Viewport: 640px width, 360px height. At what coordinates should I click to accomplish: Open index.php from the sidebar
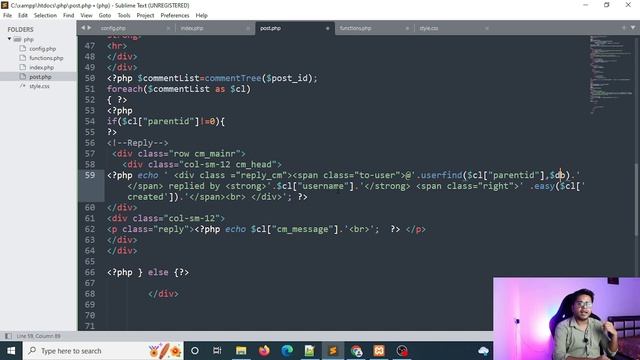coord(41,67)
